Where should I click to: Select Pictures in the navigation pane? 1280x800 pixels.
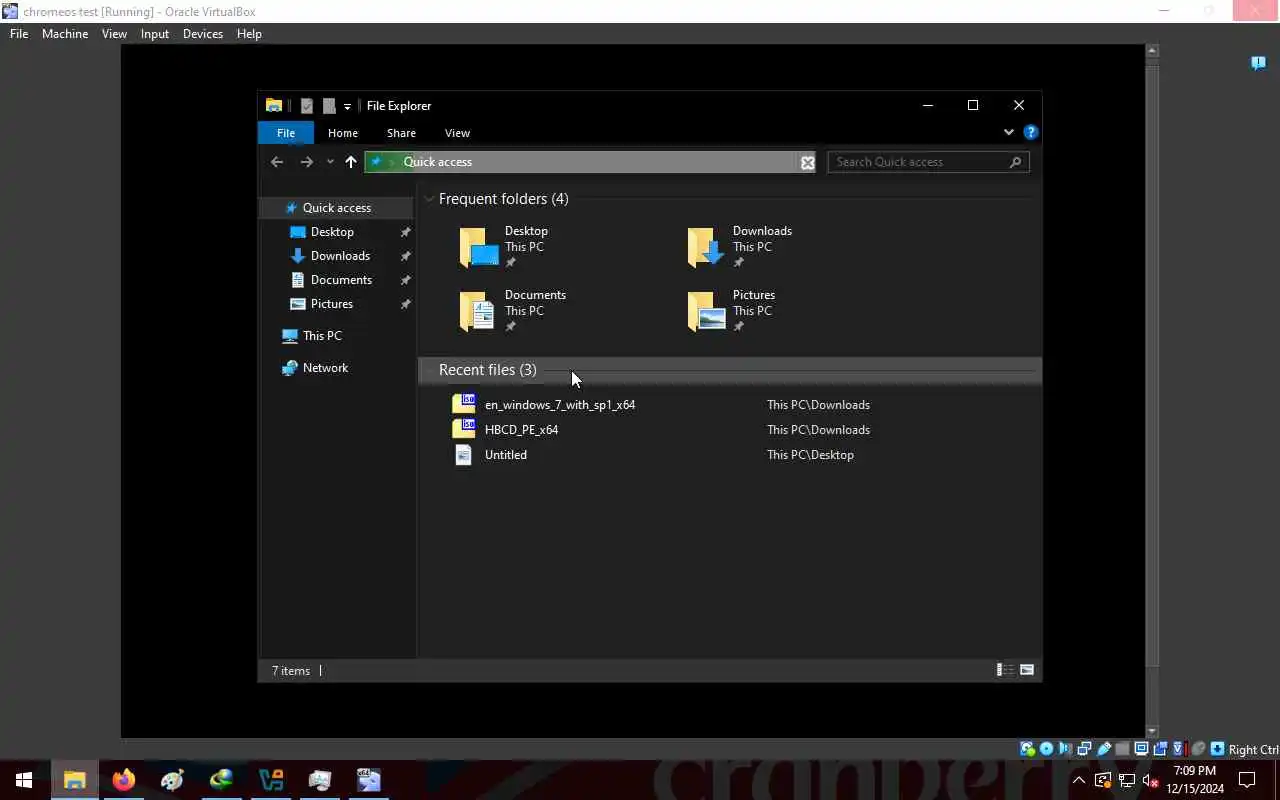tap(331, 304)
